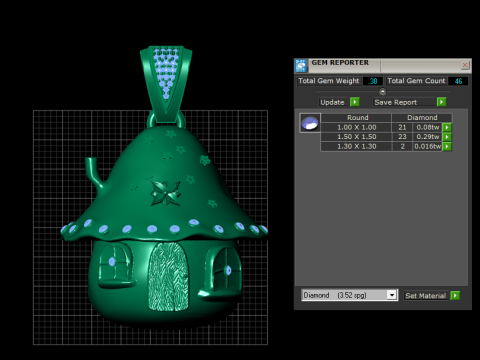Click the green arrow on 1.30 X 1.30 row

tap(447, 146)
